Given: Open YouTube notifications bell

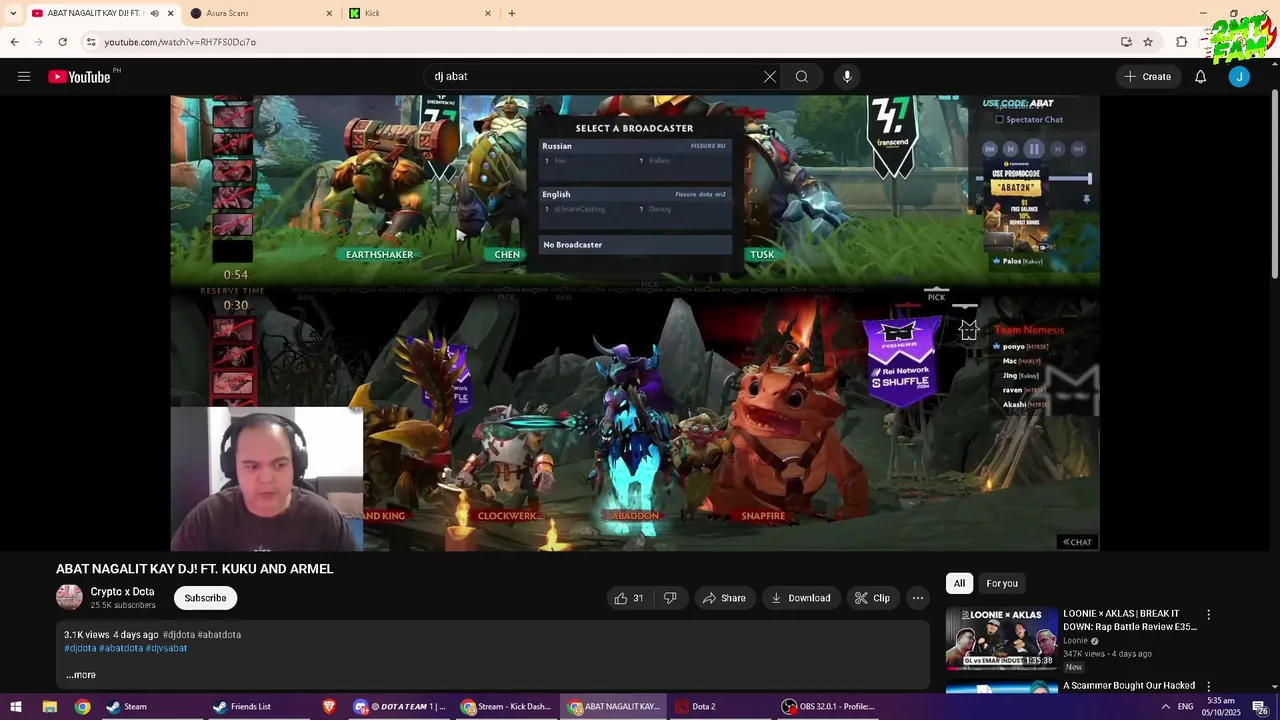Looking at the screenshot, I should tap(1200, 76).
